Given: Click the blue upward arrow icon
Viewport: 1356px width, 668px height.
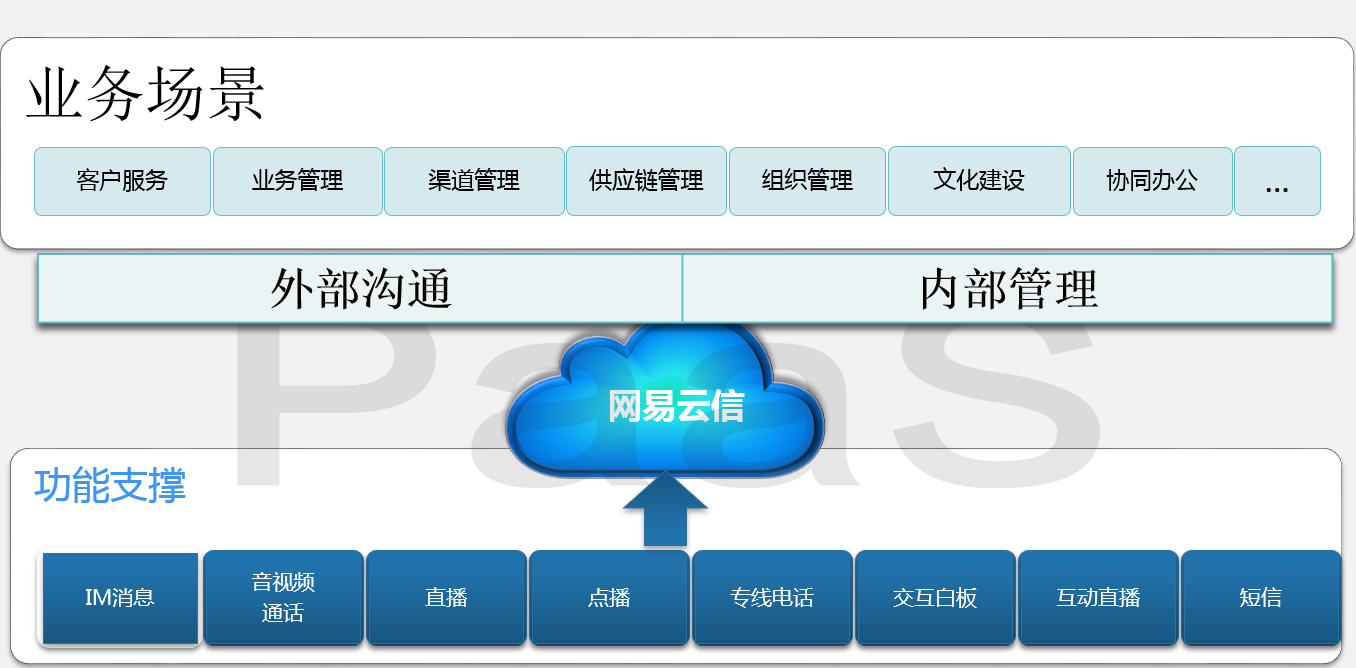Looking at the screenshot, I should tap(665, 509).
